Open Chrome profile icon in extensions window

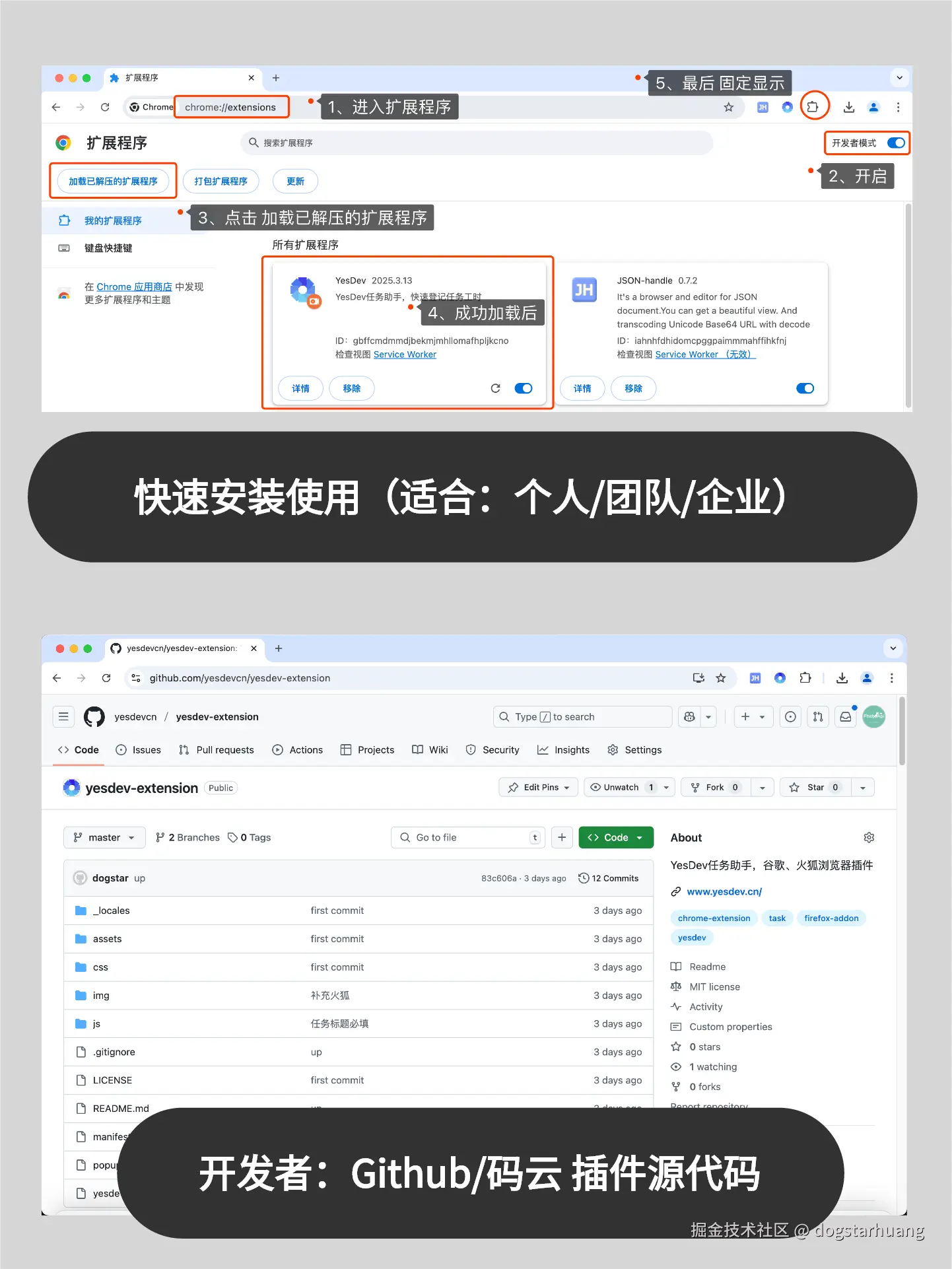(x=873, y=107)
